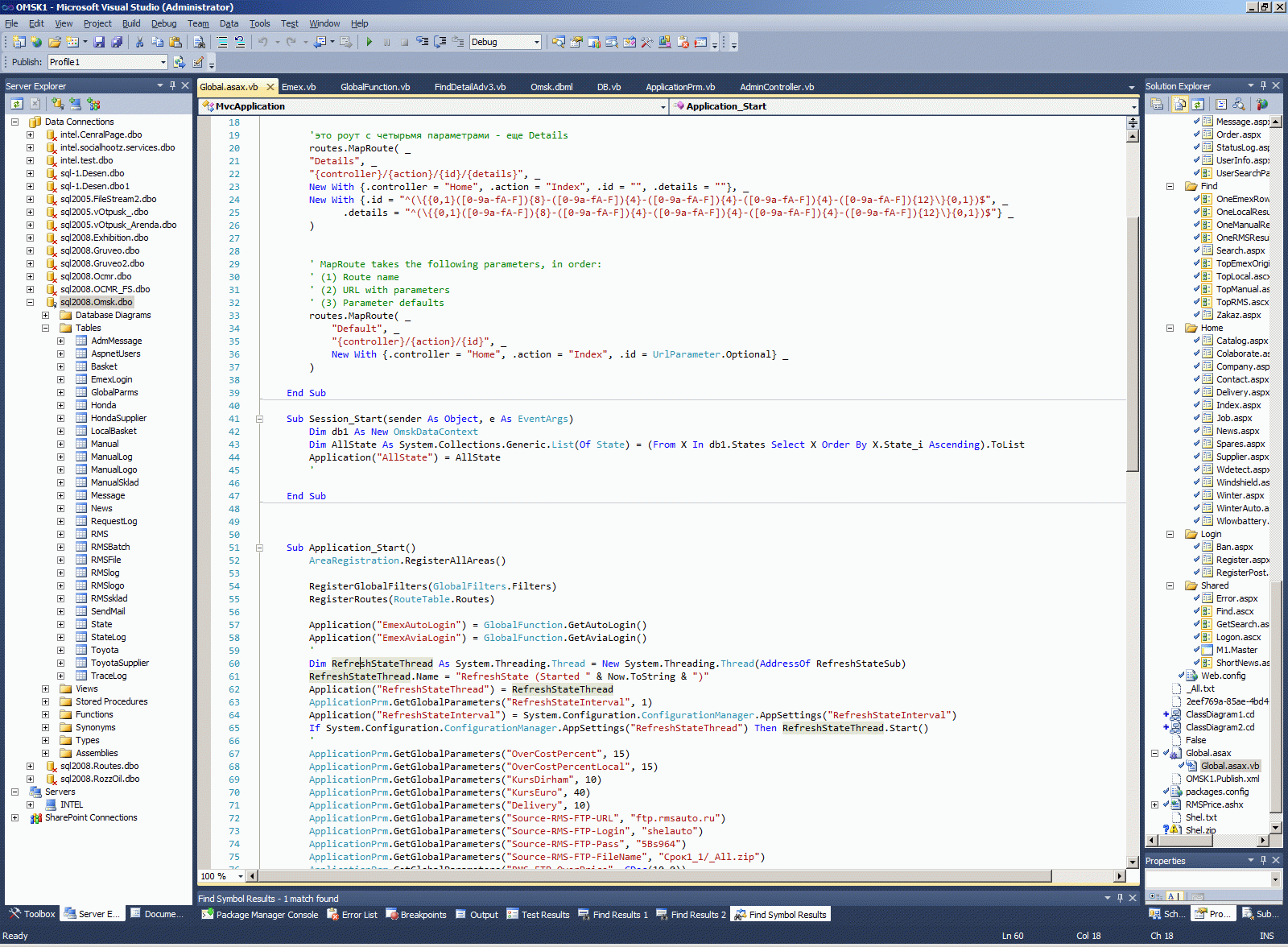Refresh the Server Explorer panel
Image resolution: width=1288 pixels, height=947 pixels.
(x=17, y=104)
